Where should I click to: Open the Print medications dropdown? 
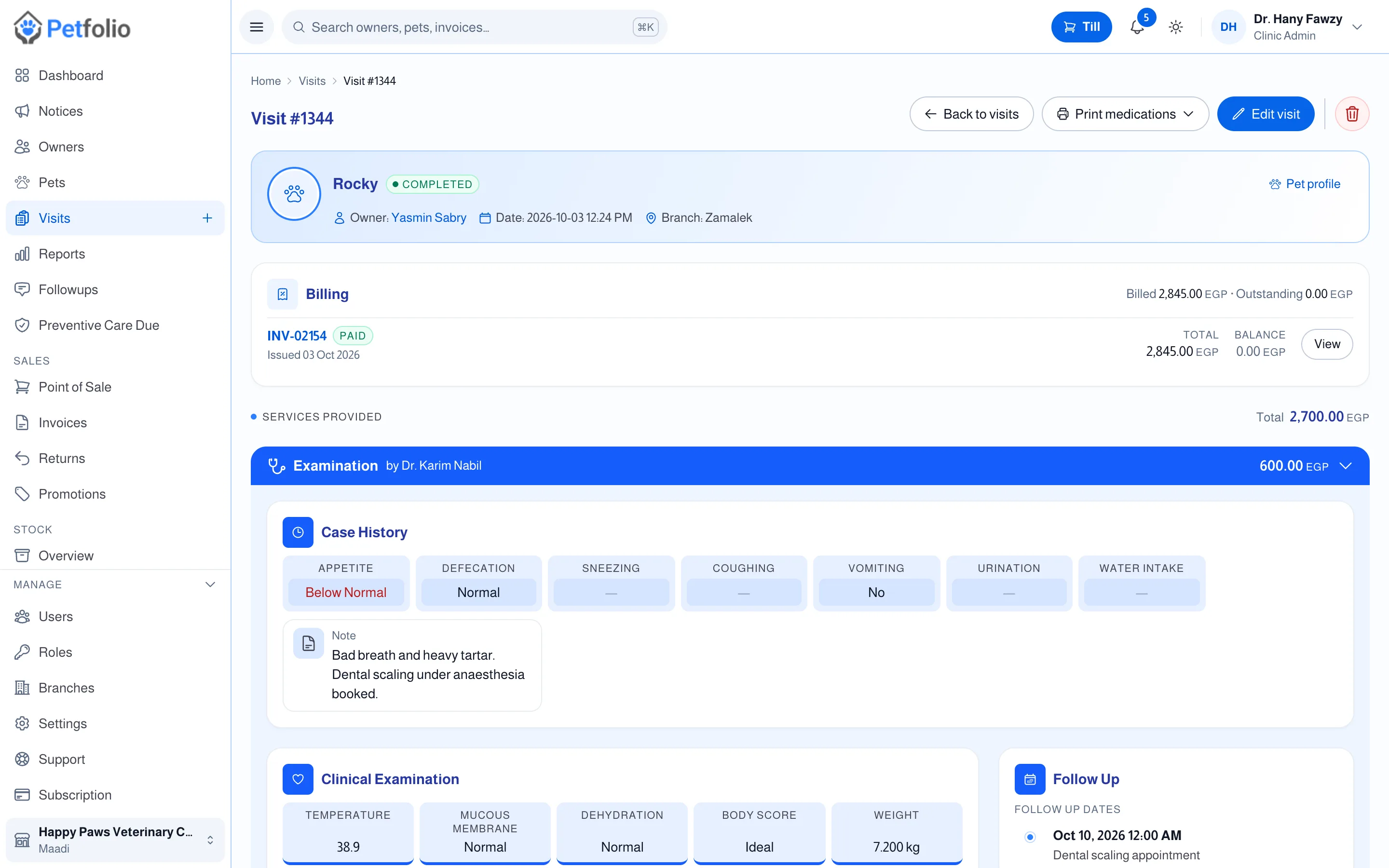(x=1125, y=114)
